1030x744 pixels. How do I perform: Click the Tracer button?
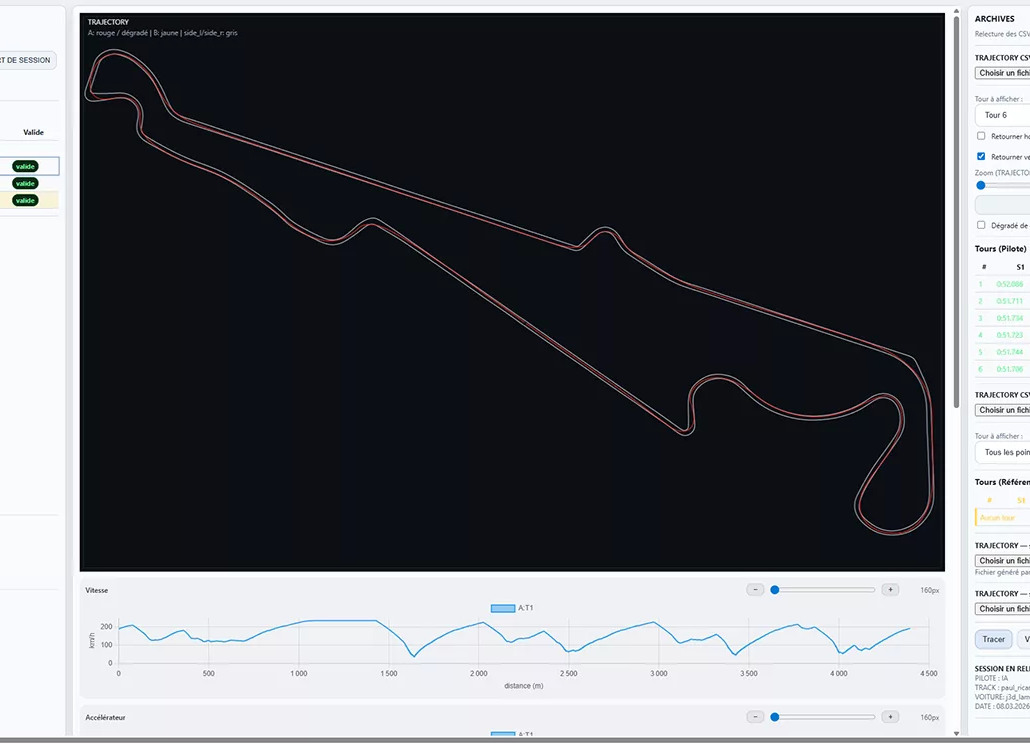click(993, 639)
